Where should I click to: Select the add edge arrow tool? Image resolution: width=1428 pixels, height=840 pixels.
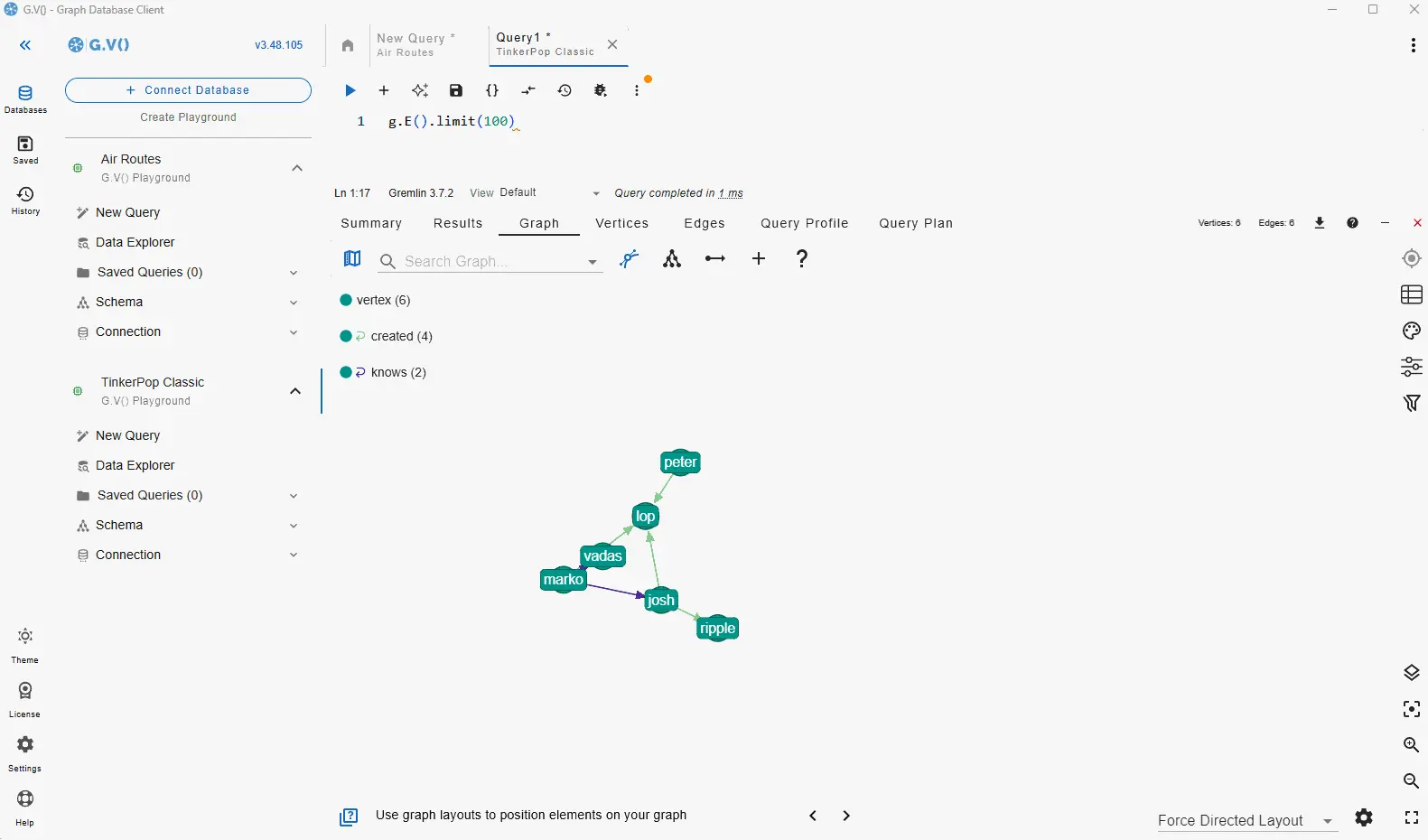(x=715, y=259)
